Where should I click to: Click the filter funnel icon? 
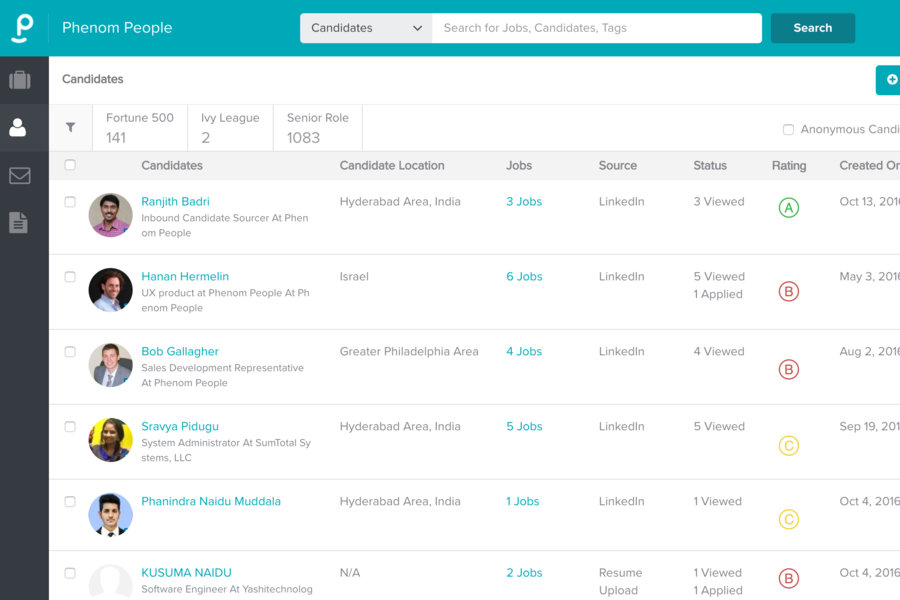click(x=70, y=127)
